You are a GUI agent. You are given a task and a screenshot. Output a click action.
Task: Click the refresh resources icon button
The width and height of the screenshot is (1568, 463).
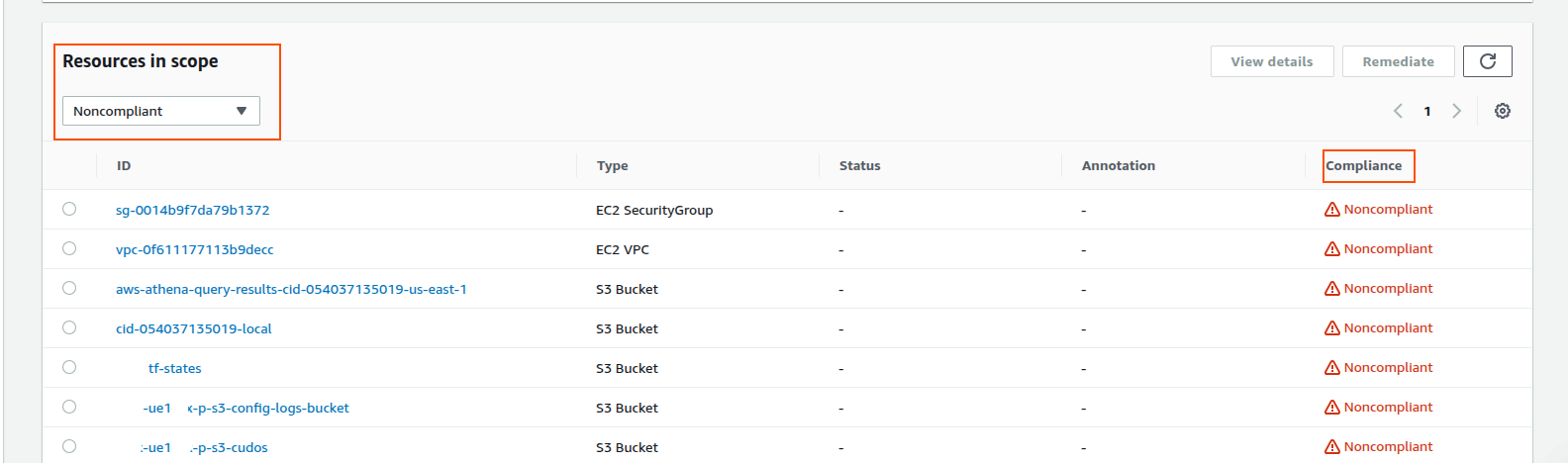click(x=1487, y=61)
